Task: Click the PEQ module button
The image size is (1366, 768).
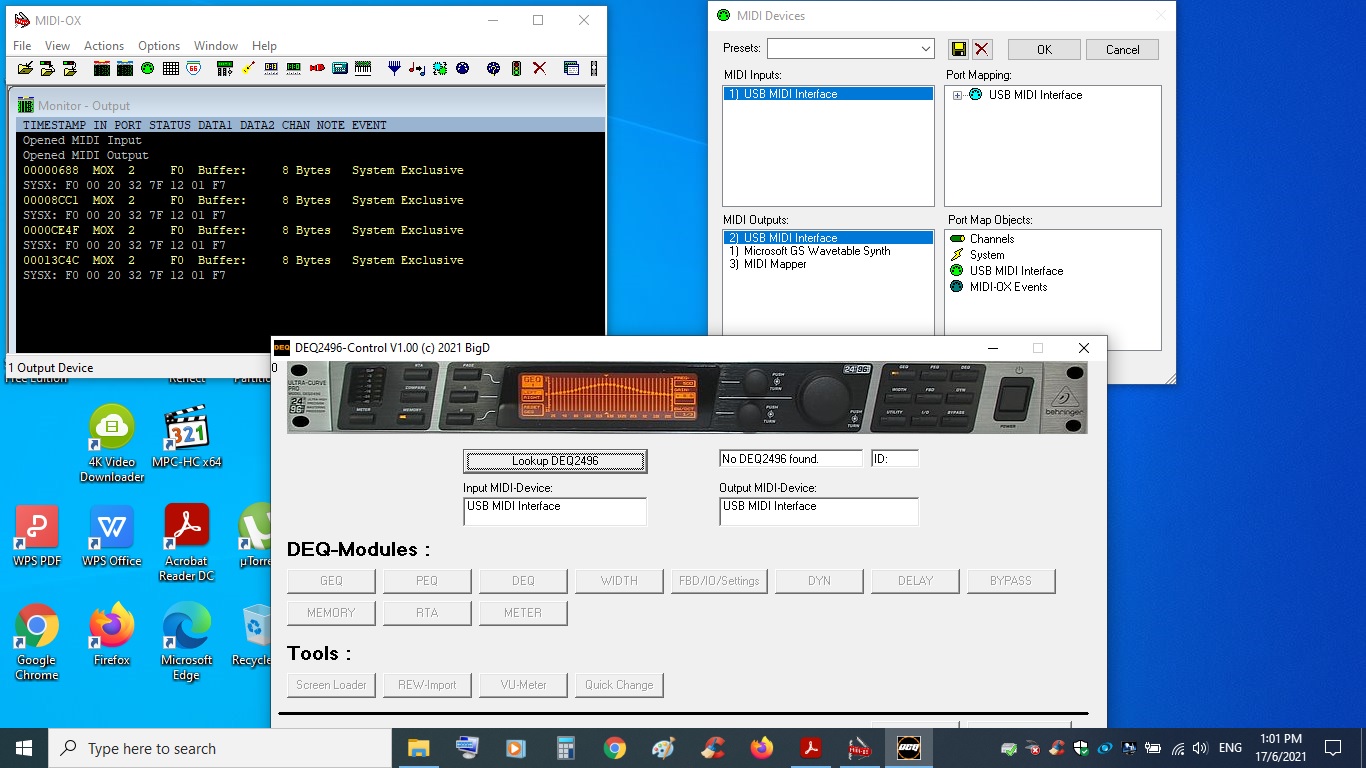Action: pos(427,581)
